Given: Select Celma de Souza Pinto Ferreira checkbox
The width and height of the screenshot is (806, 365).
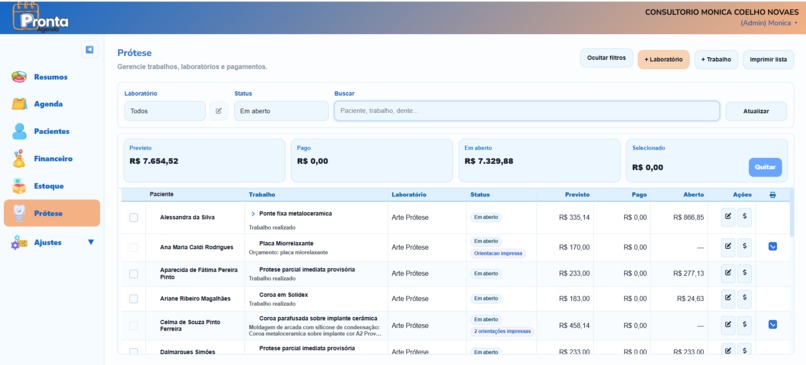Looking at the screenshot, I should click(134, 325).
